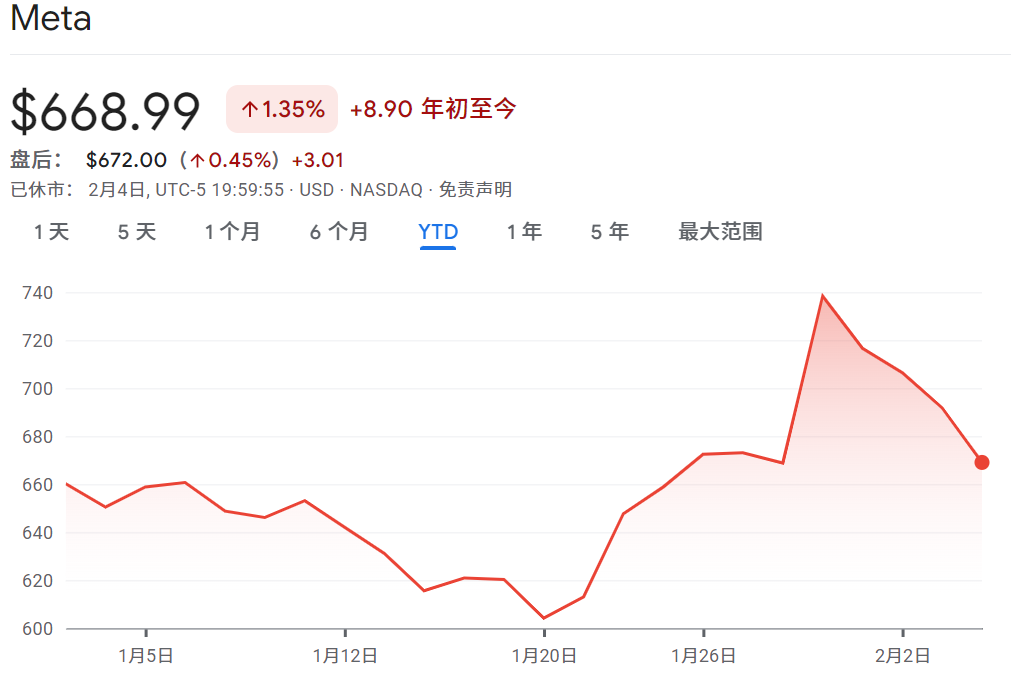Click the after-hours price $672.00
This screenshot has width=1011, height=676.
click(x=126, y=160)
